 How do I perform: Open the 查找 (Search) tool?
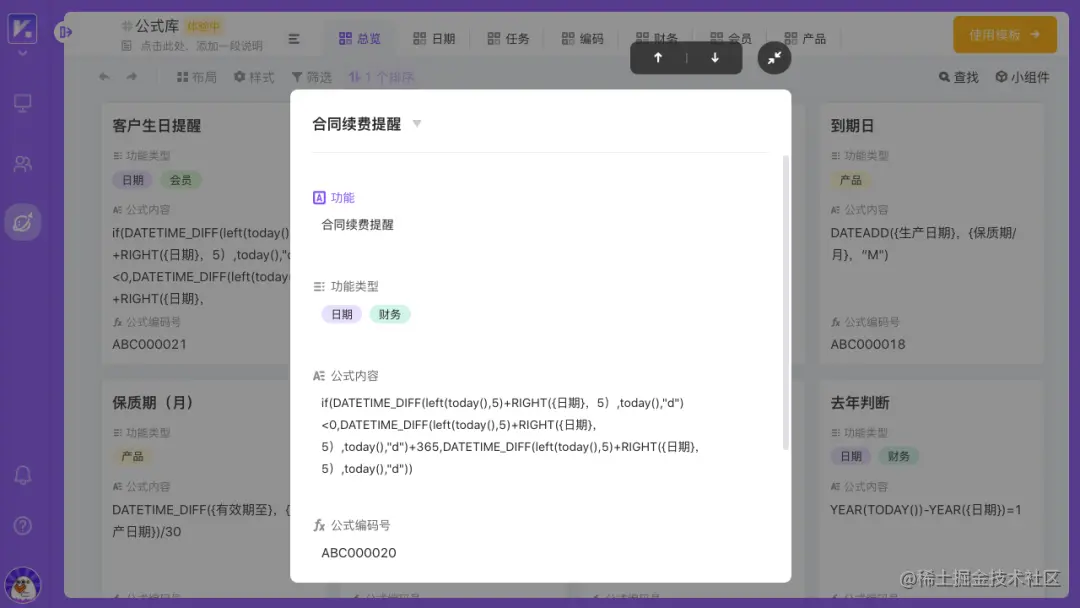[957, 76]
